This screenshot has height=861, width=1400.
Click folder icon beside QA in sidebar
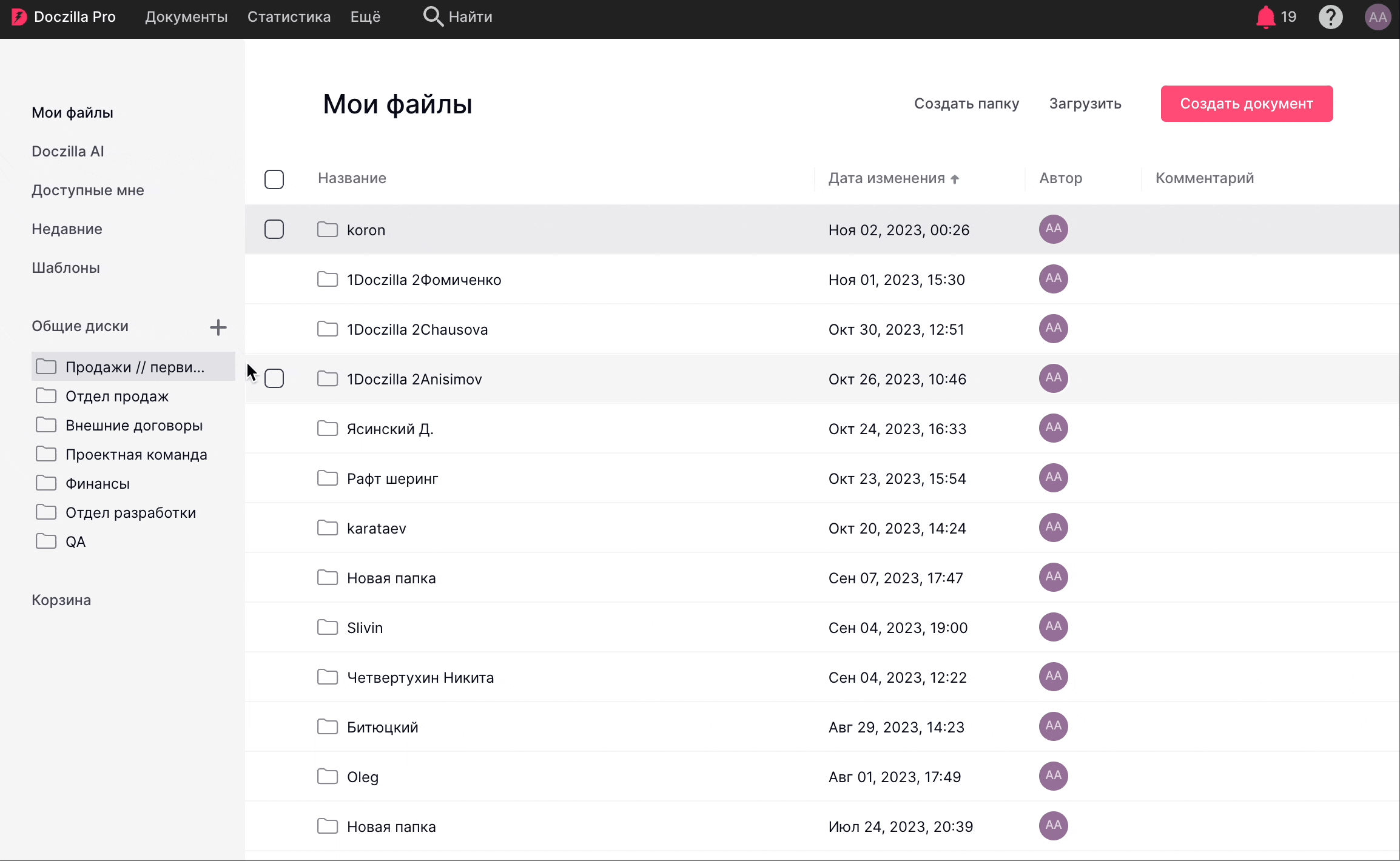click(x=46, y=541)
